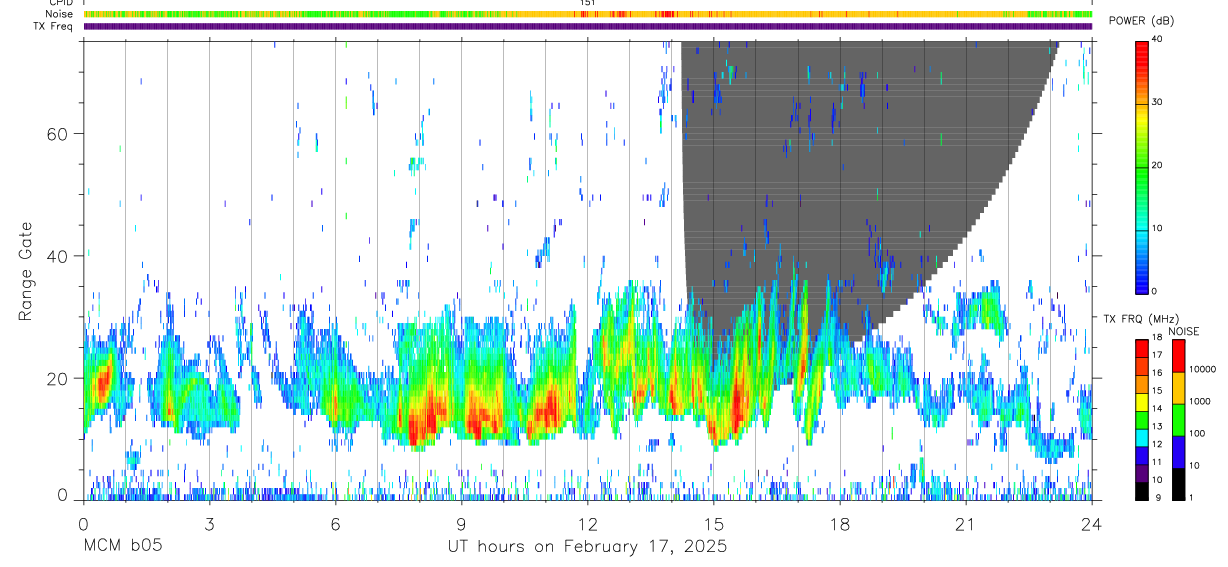This screenshot has height=567, width=1228.
Task: Select the red top noise legend swatch
Action: pos(1178,356)
